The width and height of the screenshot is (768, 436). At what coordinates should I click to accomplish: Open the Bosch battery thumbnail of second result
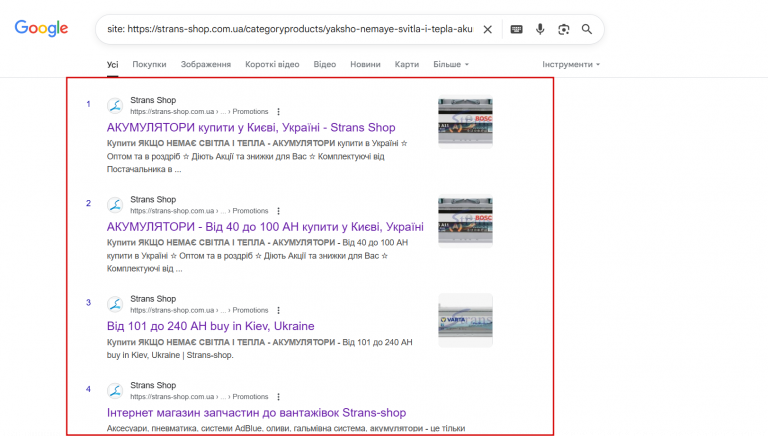[x=465, y=221]
